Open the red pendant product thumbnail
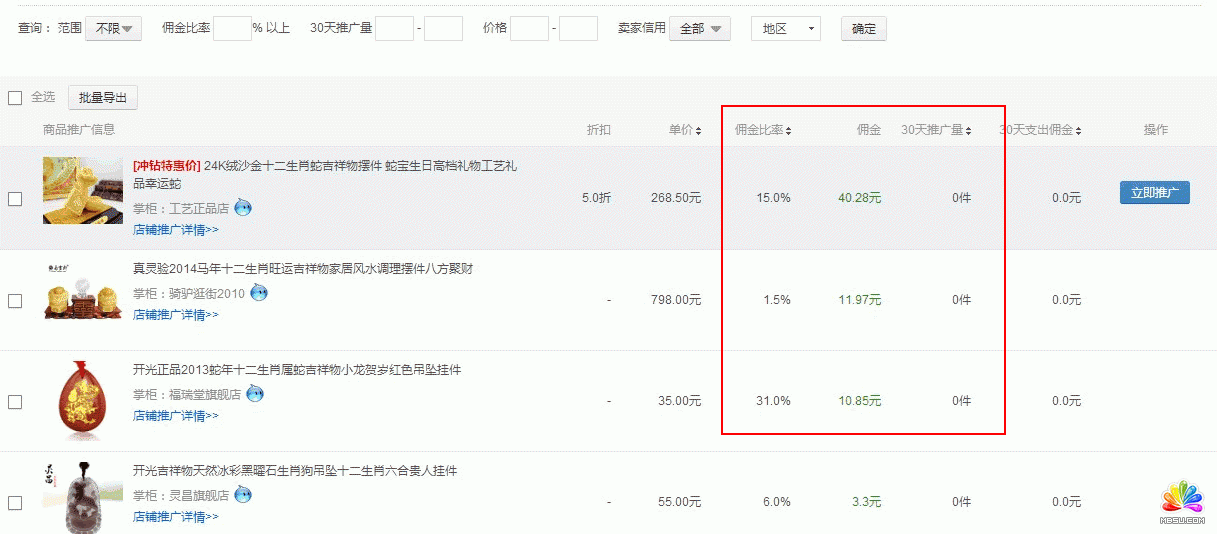 (83, 400)
